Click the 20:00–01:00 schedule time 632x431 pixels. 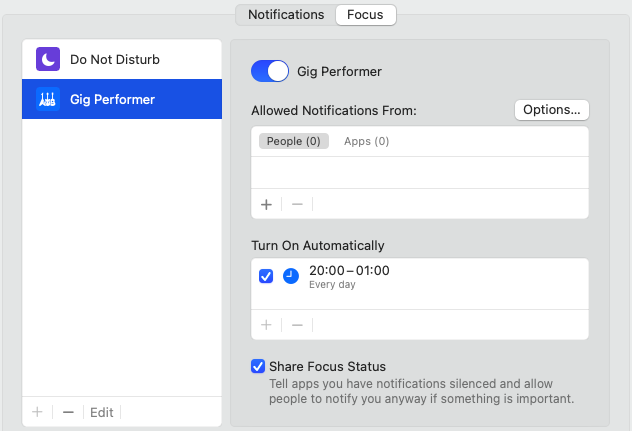point(349,271)
